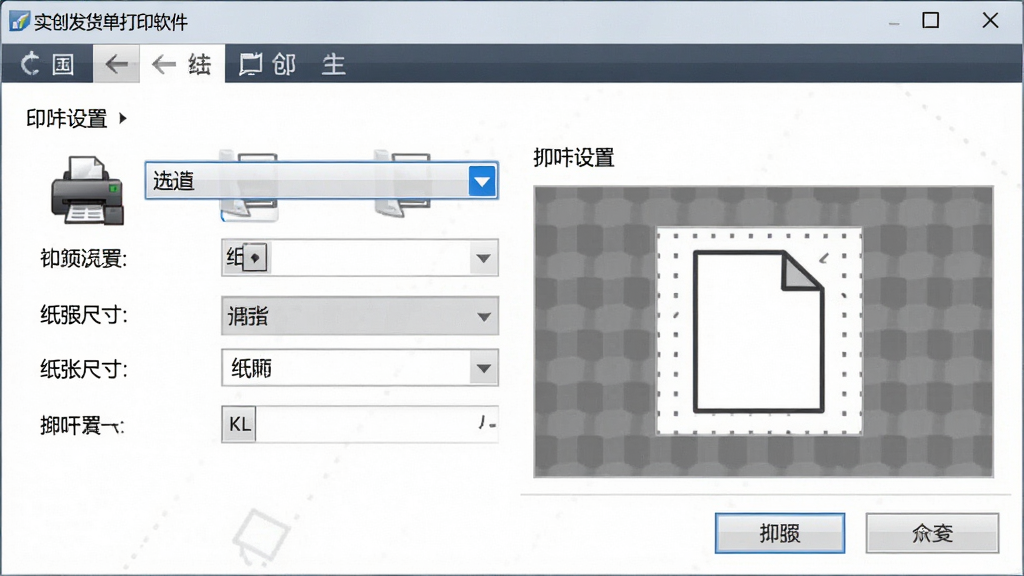Click the 邰 toolbar item

click(x=284, y=65)
